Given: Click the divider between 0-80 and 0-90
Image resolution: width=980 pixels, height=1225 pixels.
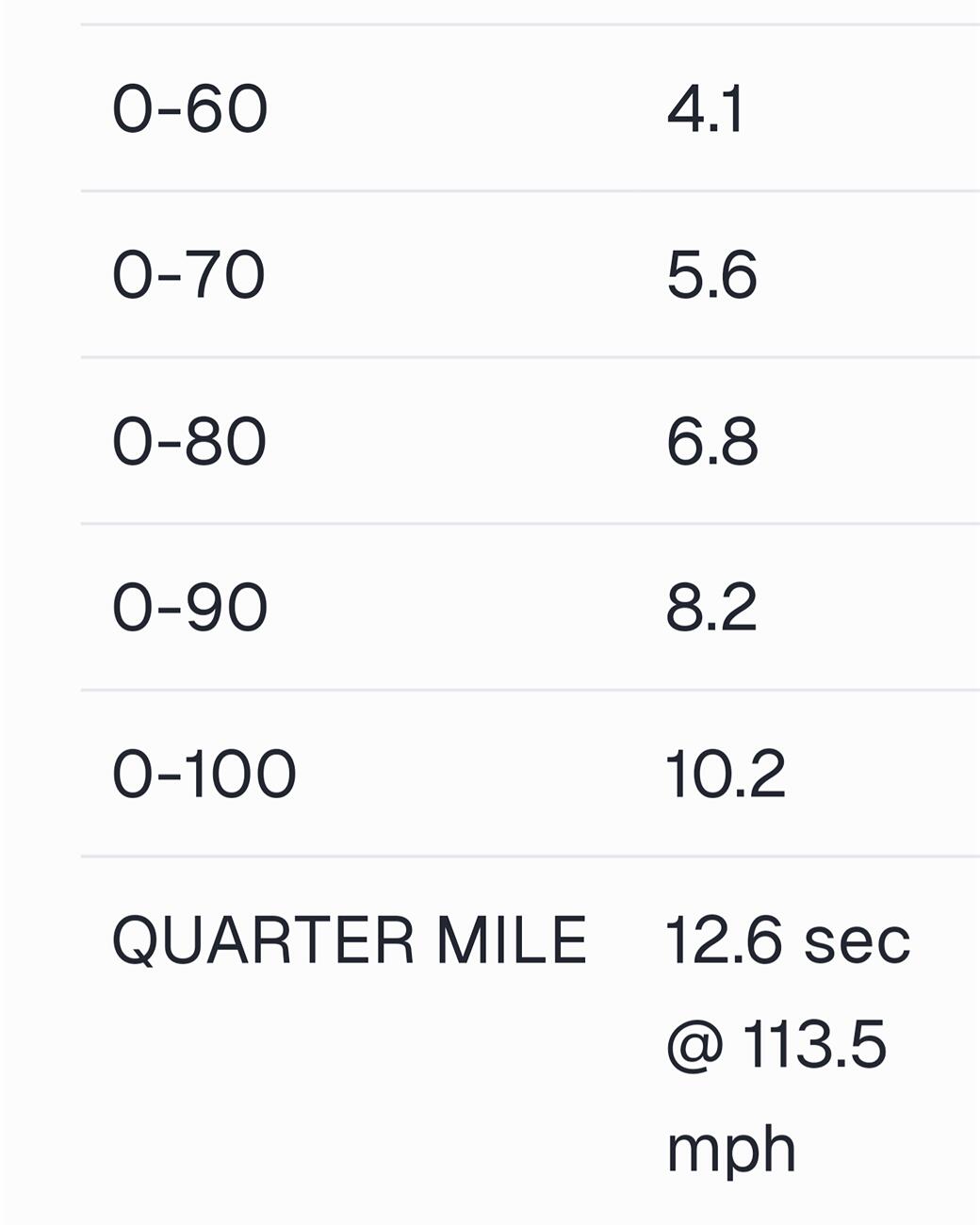Looking at the screenshot, I should pyautogui.click(x=531, y=524).
